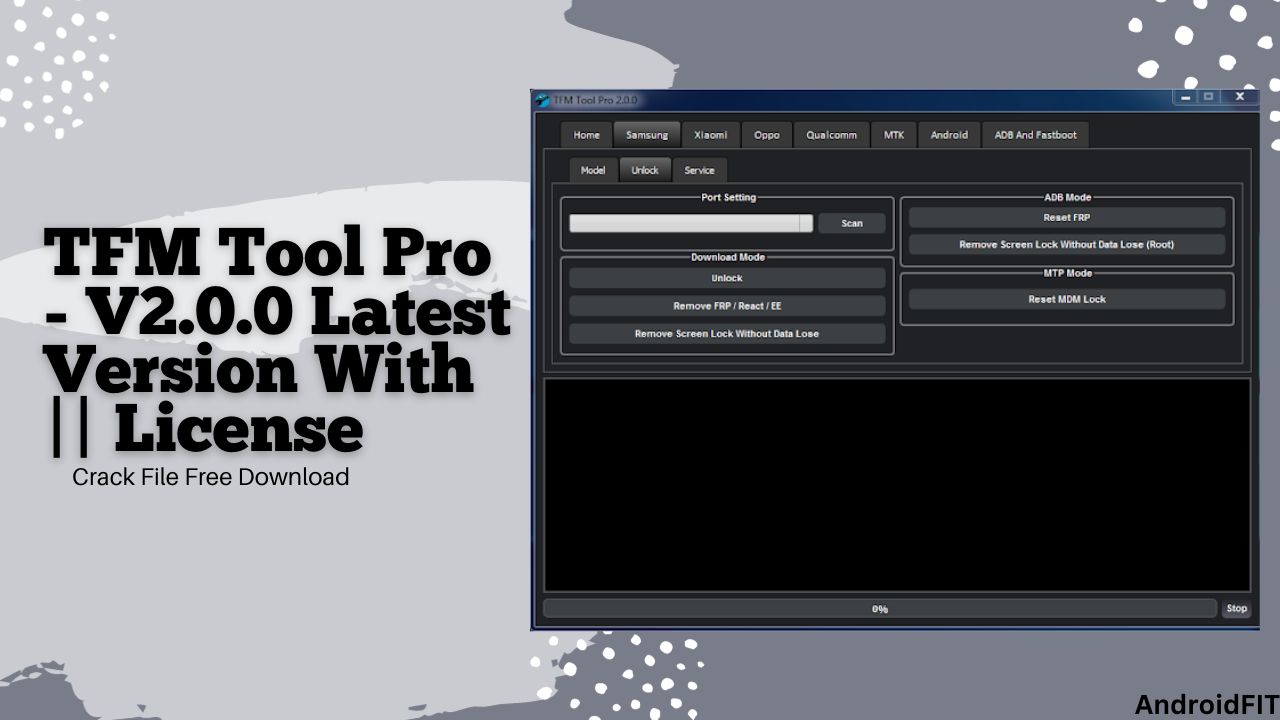Click Remove FRP / React / EE
Viewport: 1280px width, 720px height.
(727, 306)
